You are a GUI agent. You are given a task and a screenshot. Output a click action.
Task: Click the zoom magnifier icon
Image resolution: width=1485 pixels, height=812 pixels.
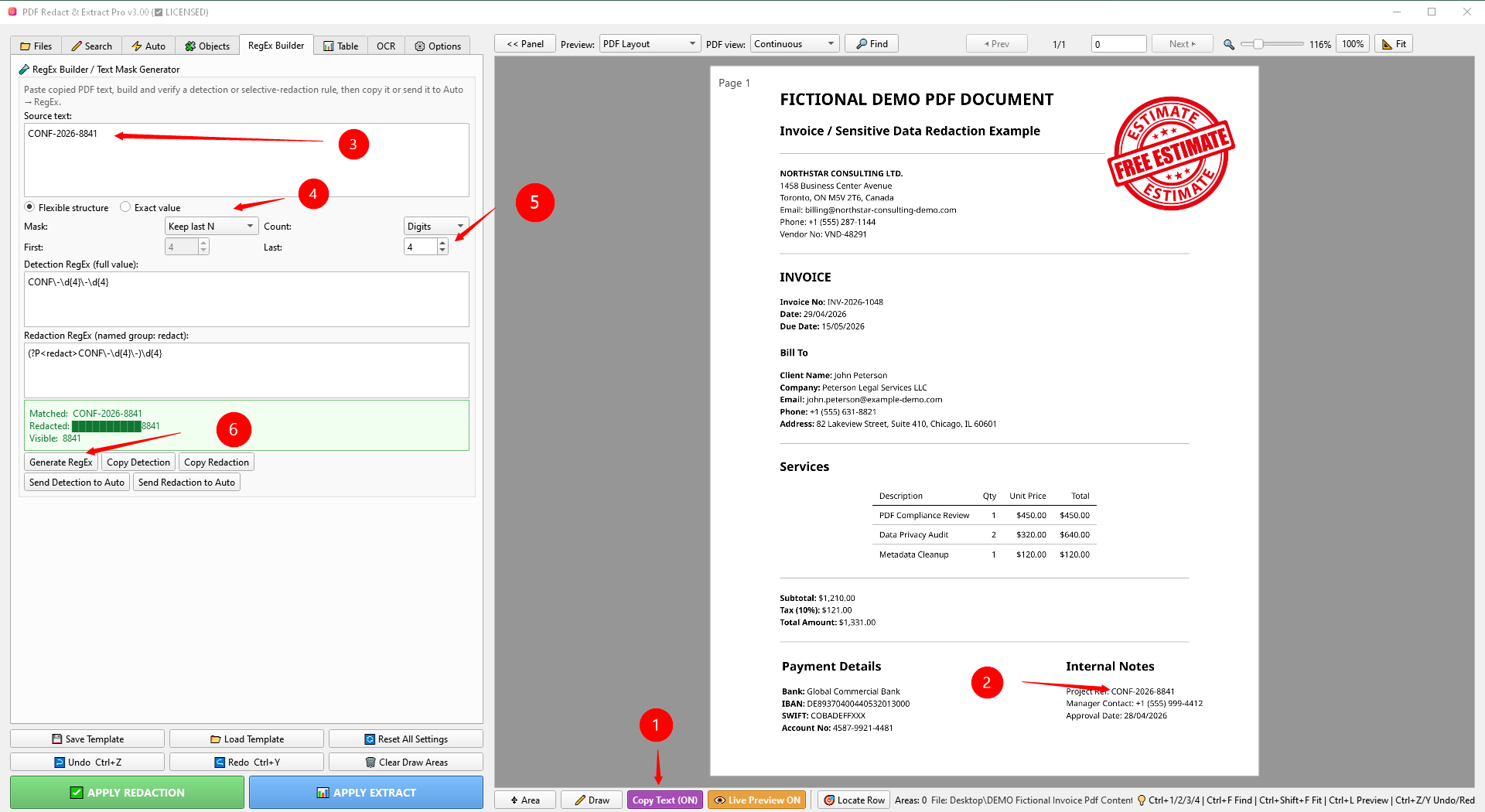[1229, 45]
